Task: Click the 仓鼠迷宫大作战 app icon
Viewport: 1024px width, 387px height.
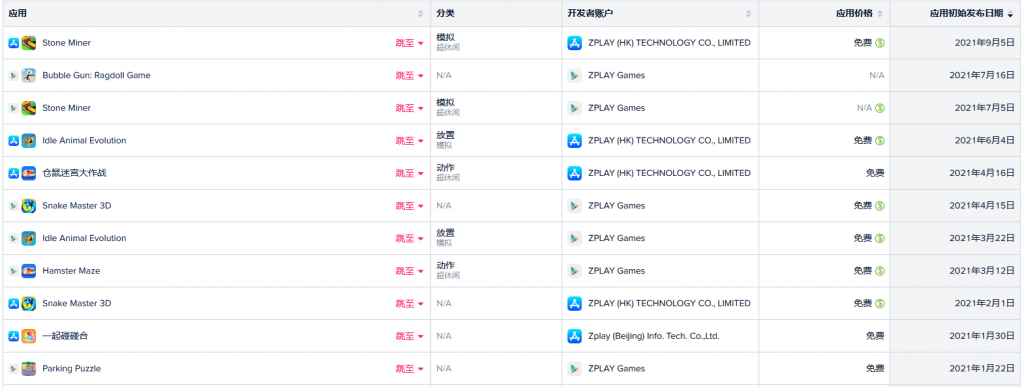Action: [28, 174]
